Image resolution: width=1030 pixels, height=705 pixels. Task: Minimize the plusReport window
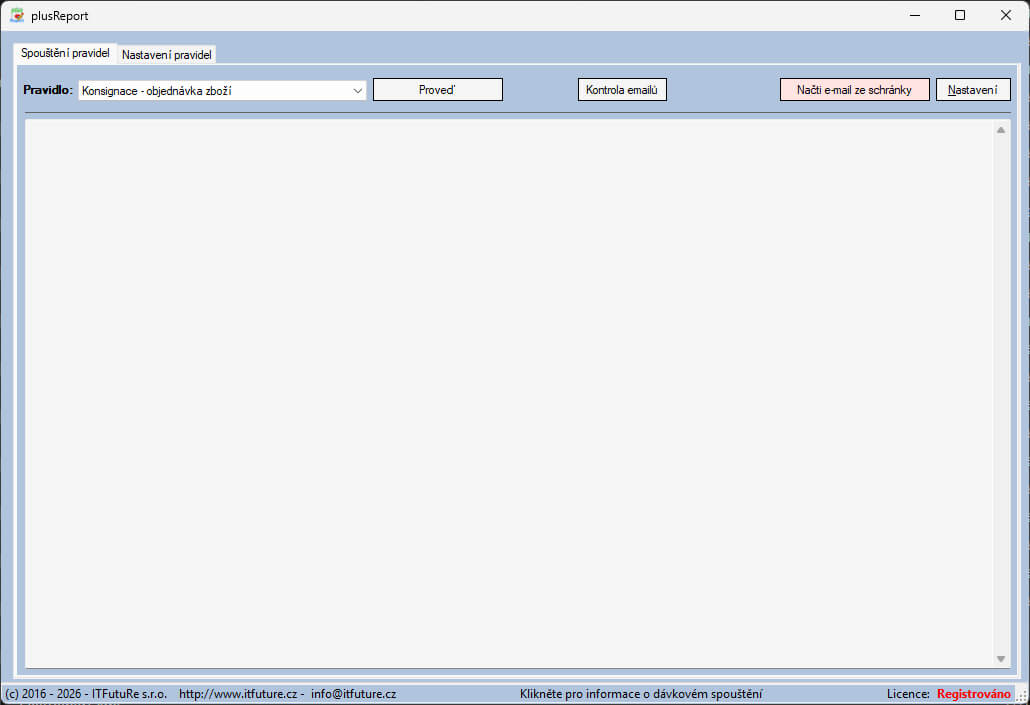[x=914, y=15]
